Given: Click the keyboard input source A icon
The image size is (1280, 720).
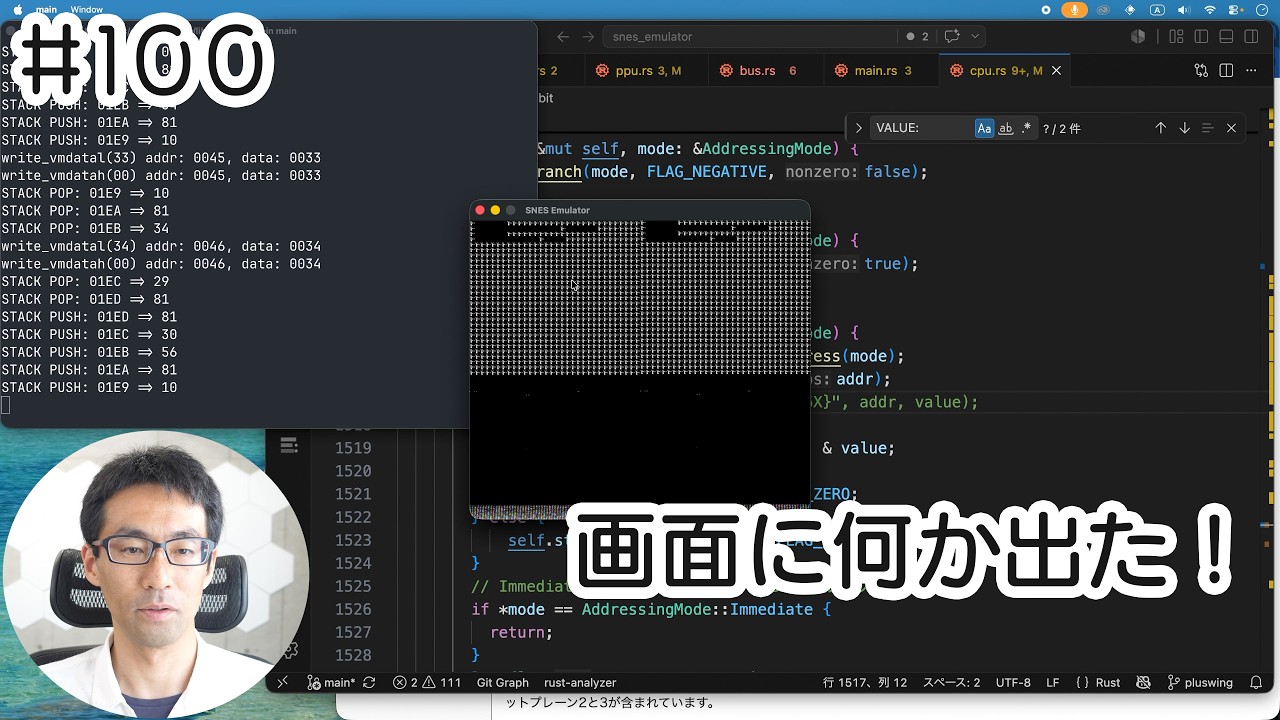Looking at the screenshot, I should pyautogui.click(x=1157, y=10).
